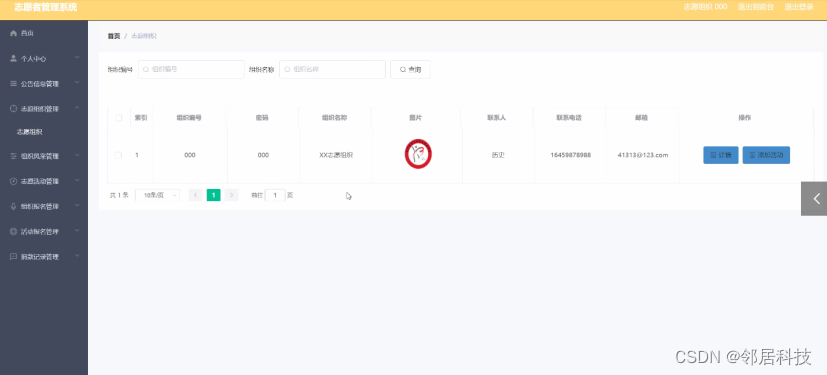Viewport: 827px width, 375px height.
Task: Click the 详情 button for XX志愿组织
Action: click(x=720, y=155)
